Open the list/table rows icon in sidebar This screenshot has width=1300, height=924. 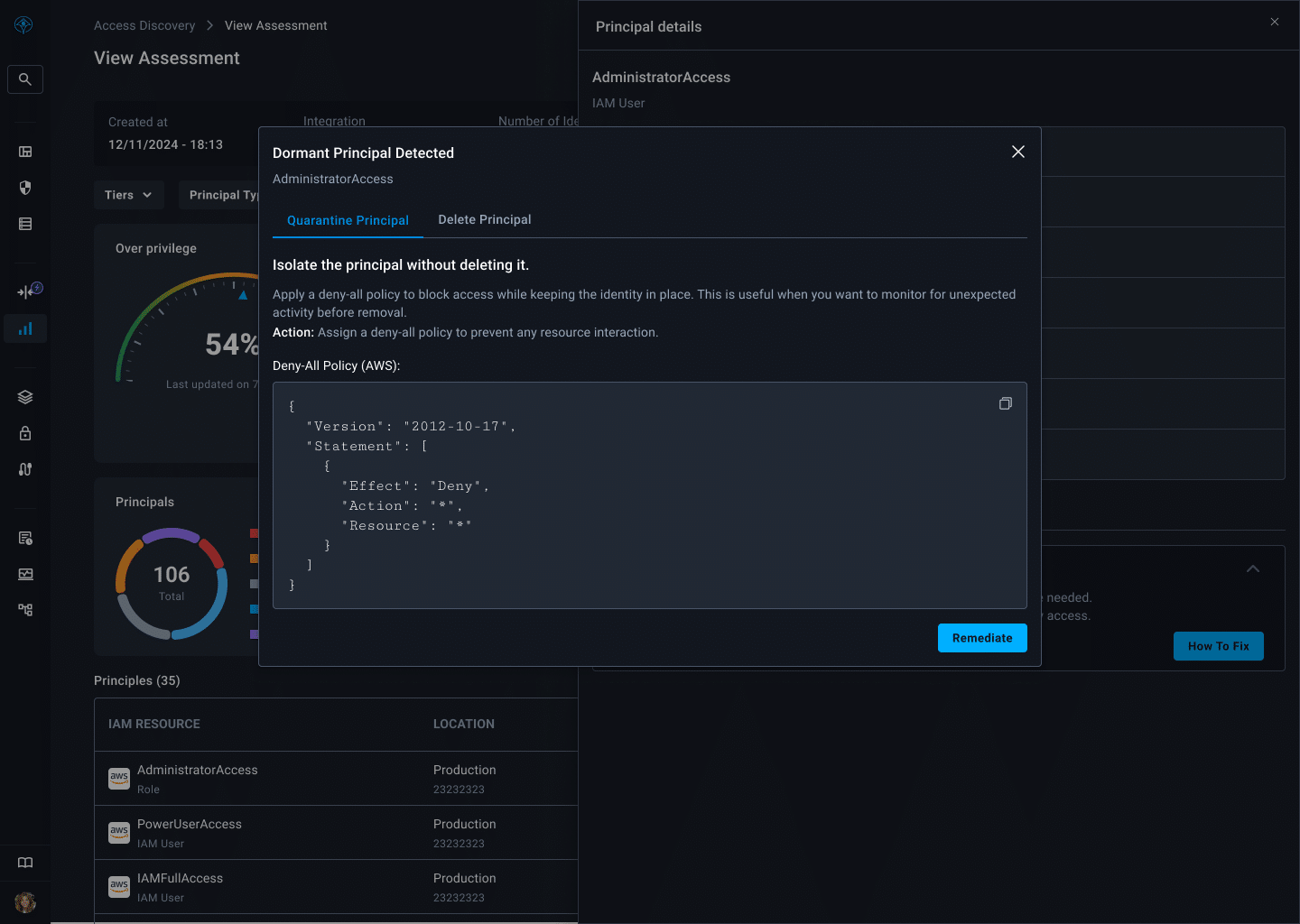click(x=25, y=224)
